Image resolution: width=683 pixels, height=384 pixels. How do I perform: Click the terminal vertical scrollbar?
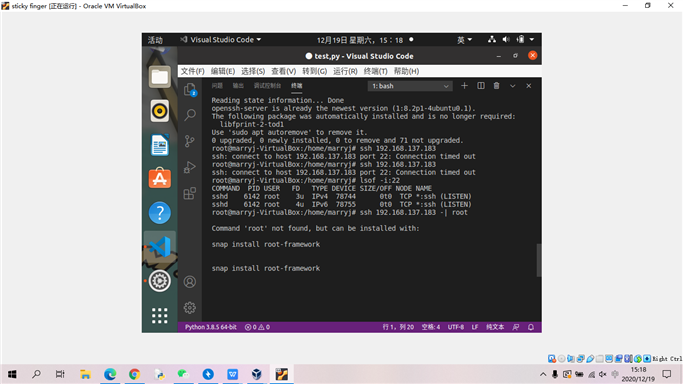(x=538, y=260)
